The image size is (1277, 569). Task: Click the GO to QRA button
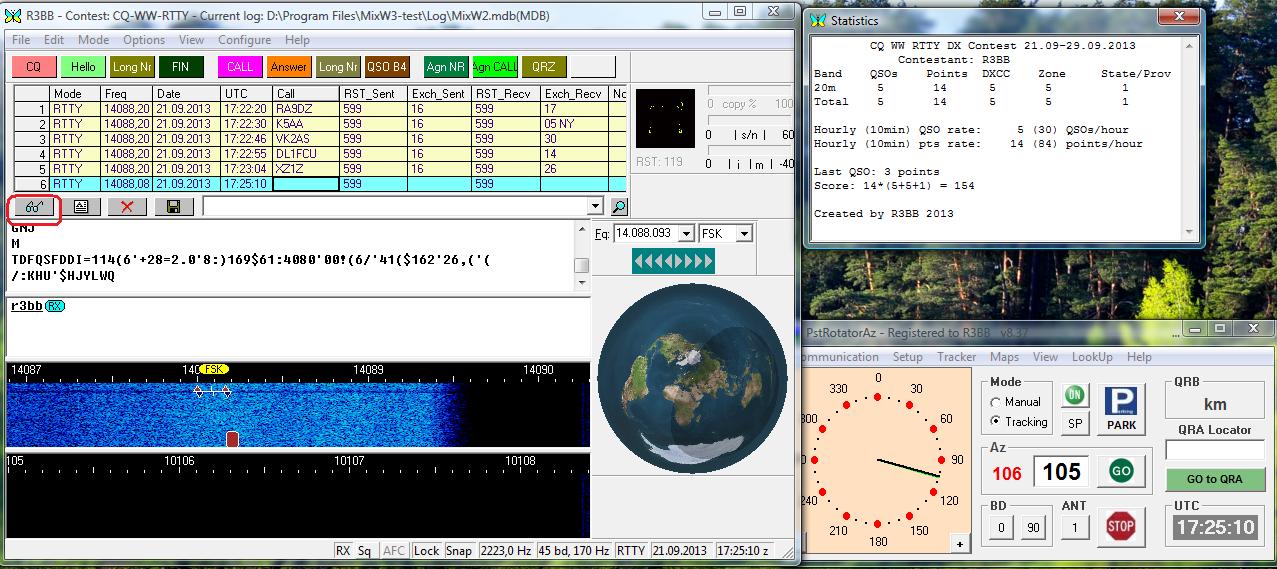click(1214, 479)
